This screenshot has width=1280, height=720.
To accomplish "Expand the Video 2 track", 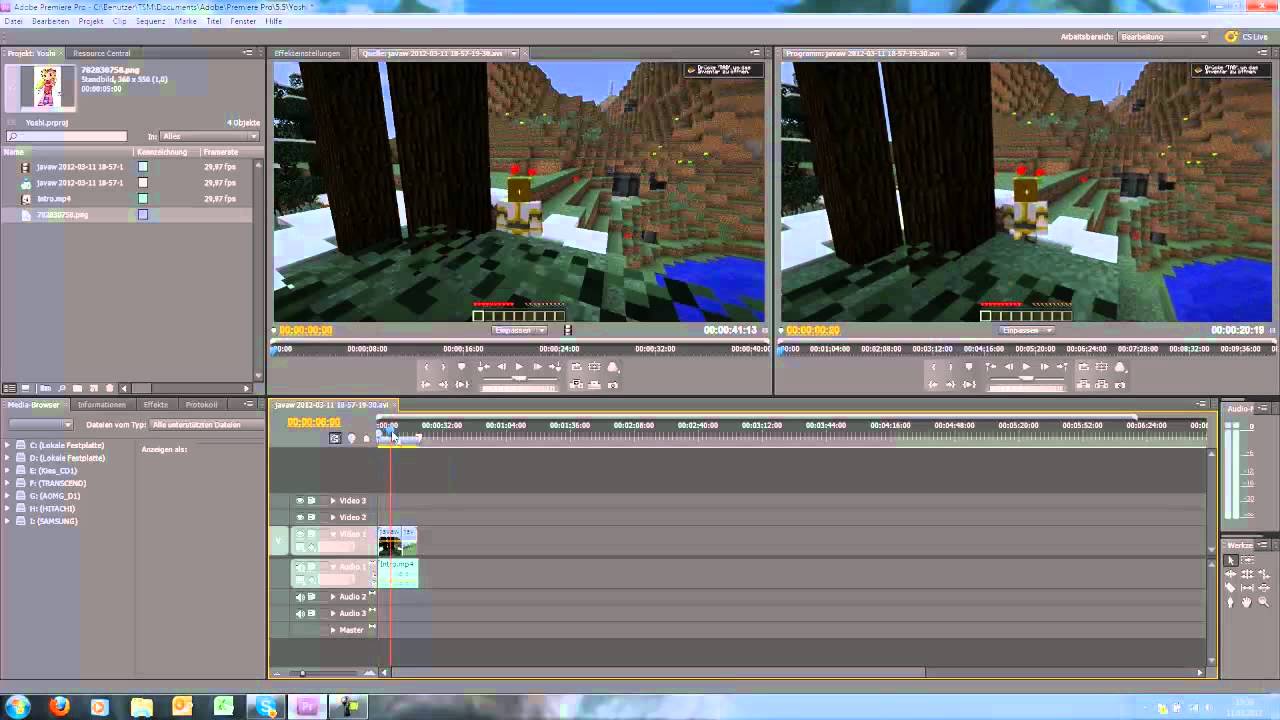I will point(333,517).
